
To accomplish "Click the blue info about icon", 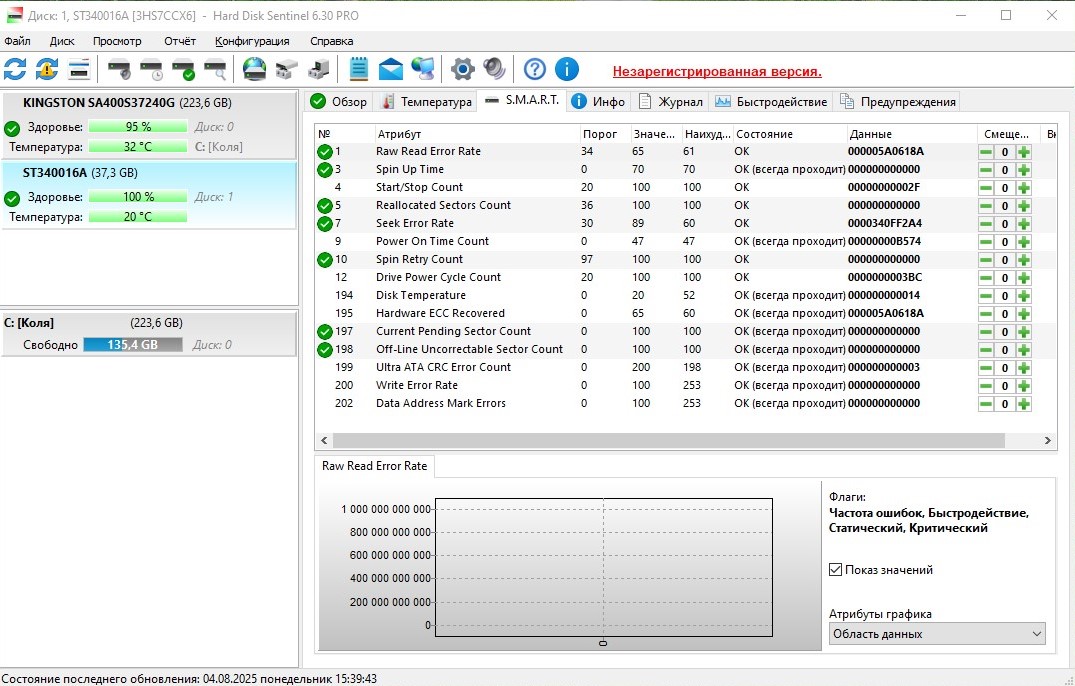I will pyautogui.click(x=566, y=69).
